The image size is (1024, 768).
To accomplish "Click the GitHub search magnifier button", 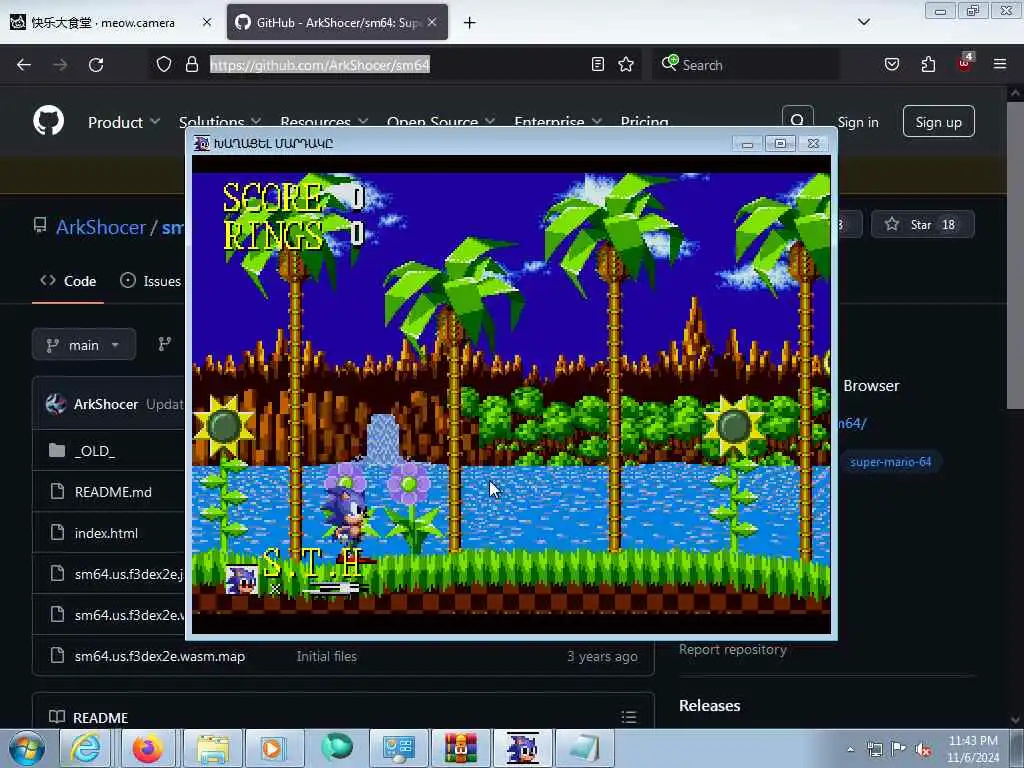I will coord(797,120).
